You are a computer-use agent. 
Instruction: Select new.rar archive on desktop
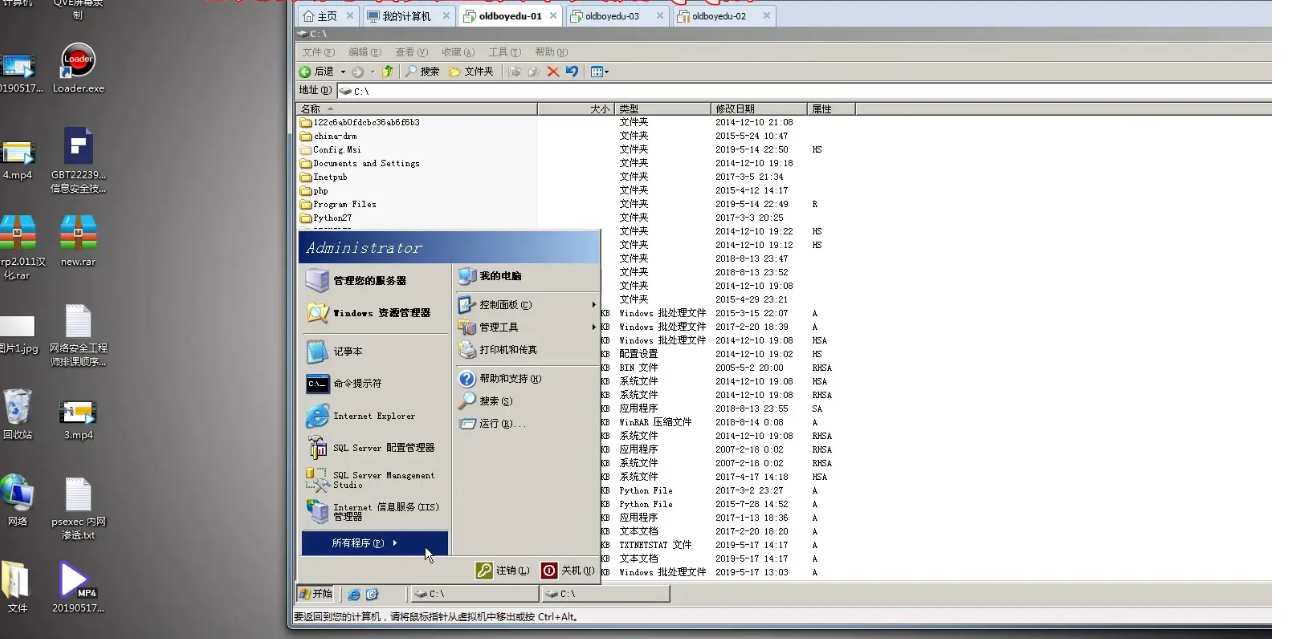(78, 241)
